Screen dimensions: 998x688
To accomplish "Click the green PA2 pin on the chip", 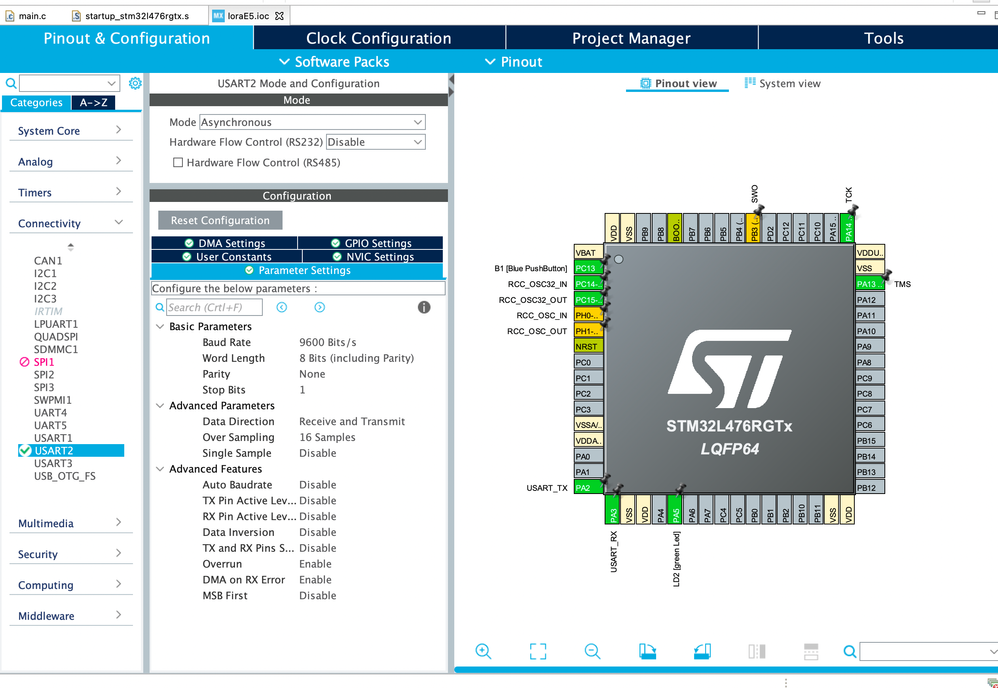I will click(588, 488).
